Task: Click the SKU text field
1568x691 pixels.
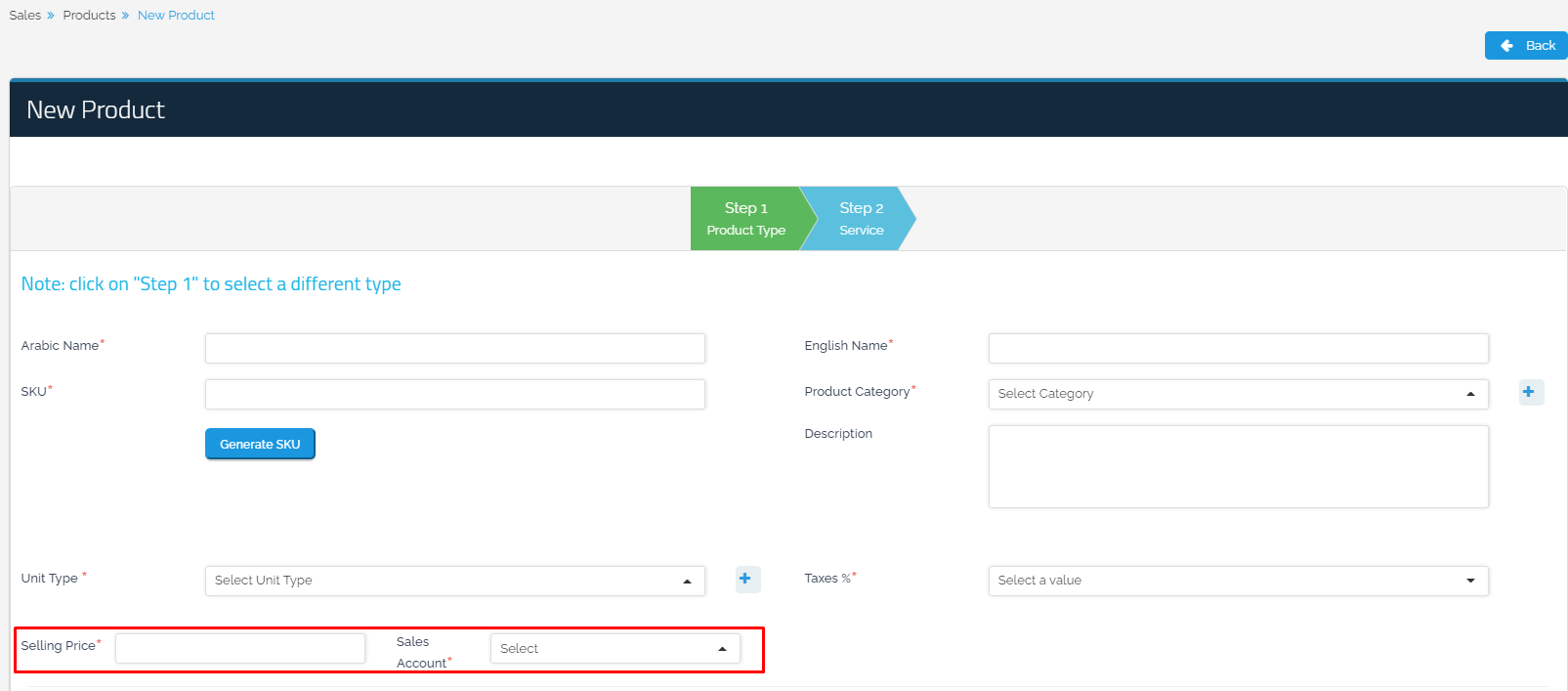Action: 454,394
